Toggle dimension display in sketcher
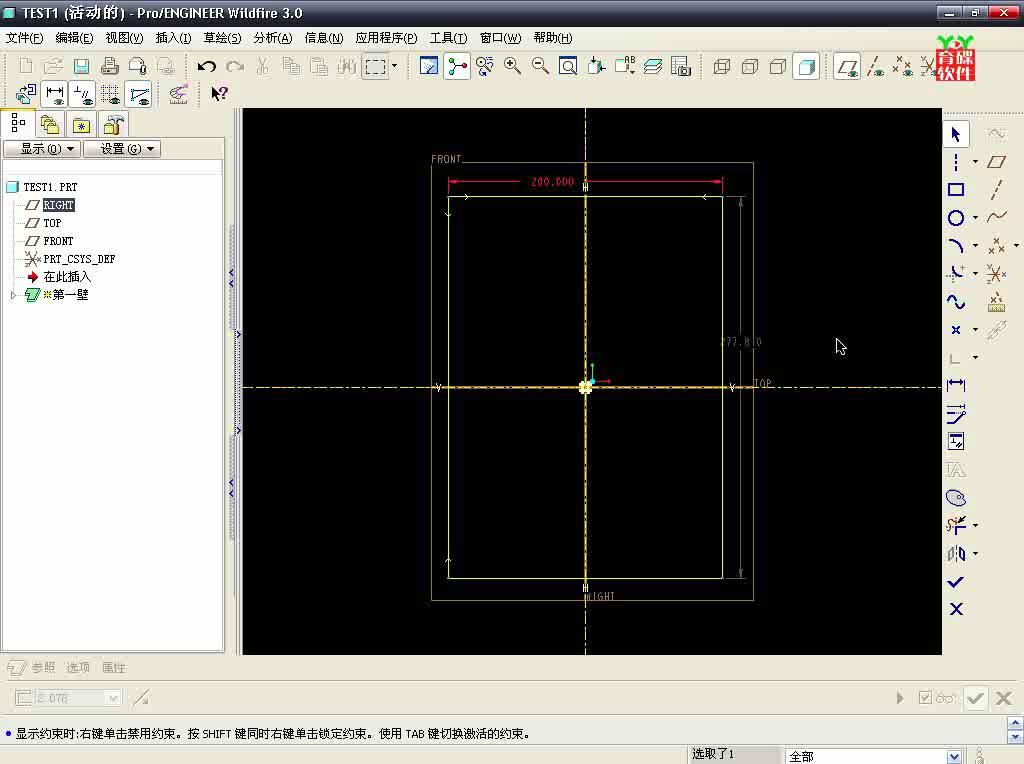The width and height of the screenshot is (1024, 764). pos(55,94)
